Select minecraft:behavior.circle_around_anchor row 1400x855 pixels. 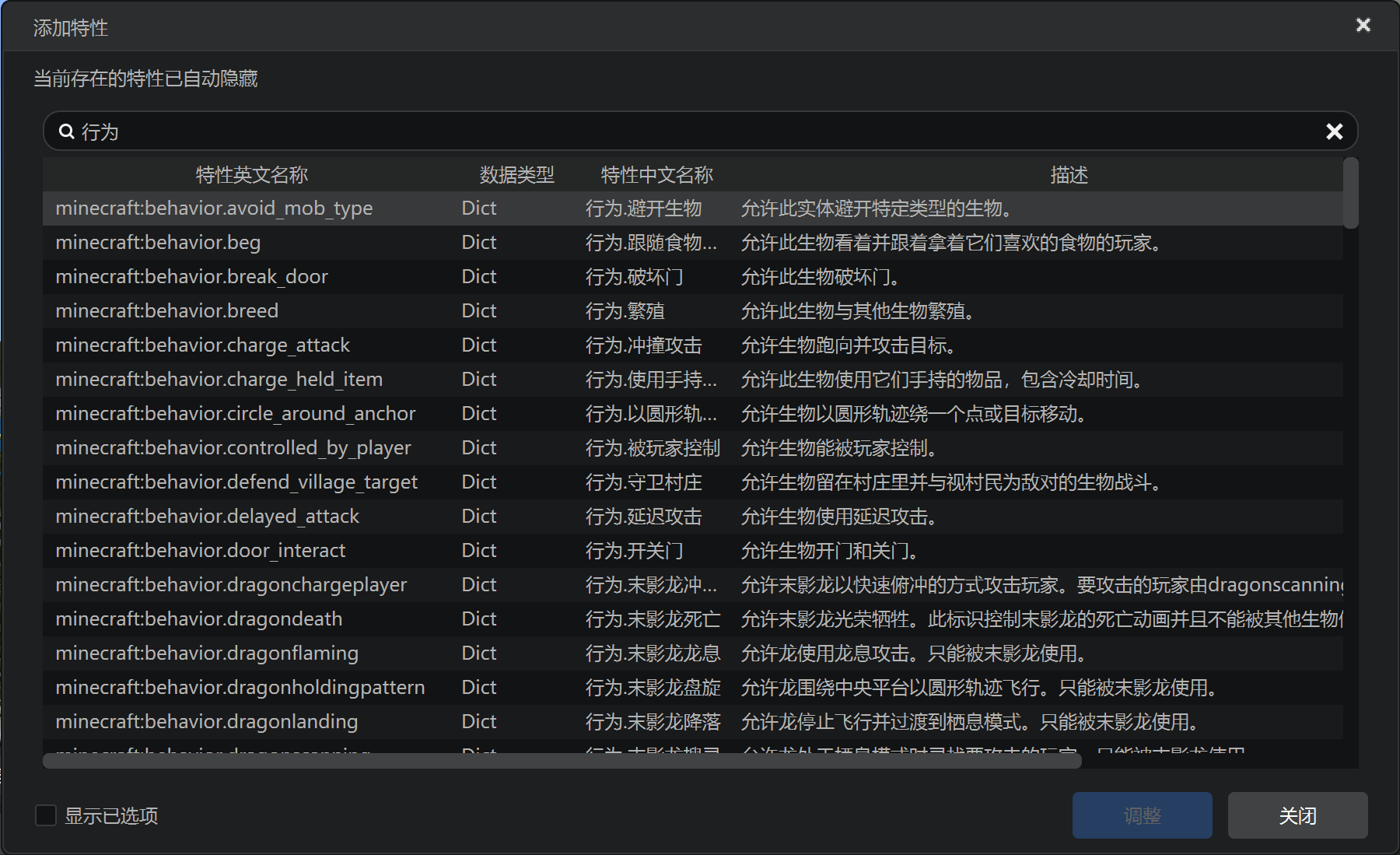693,414
